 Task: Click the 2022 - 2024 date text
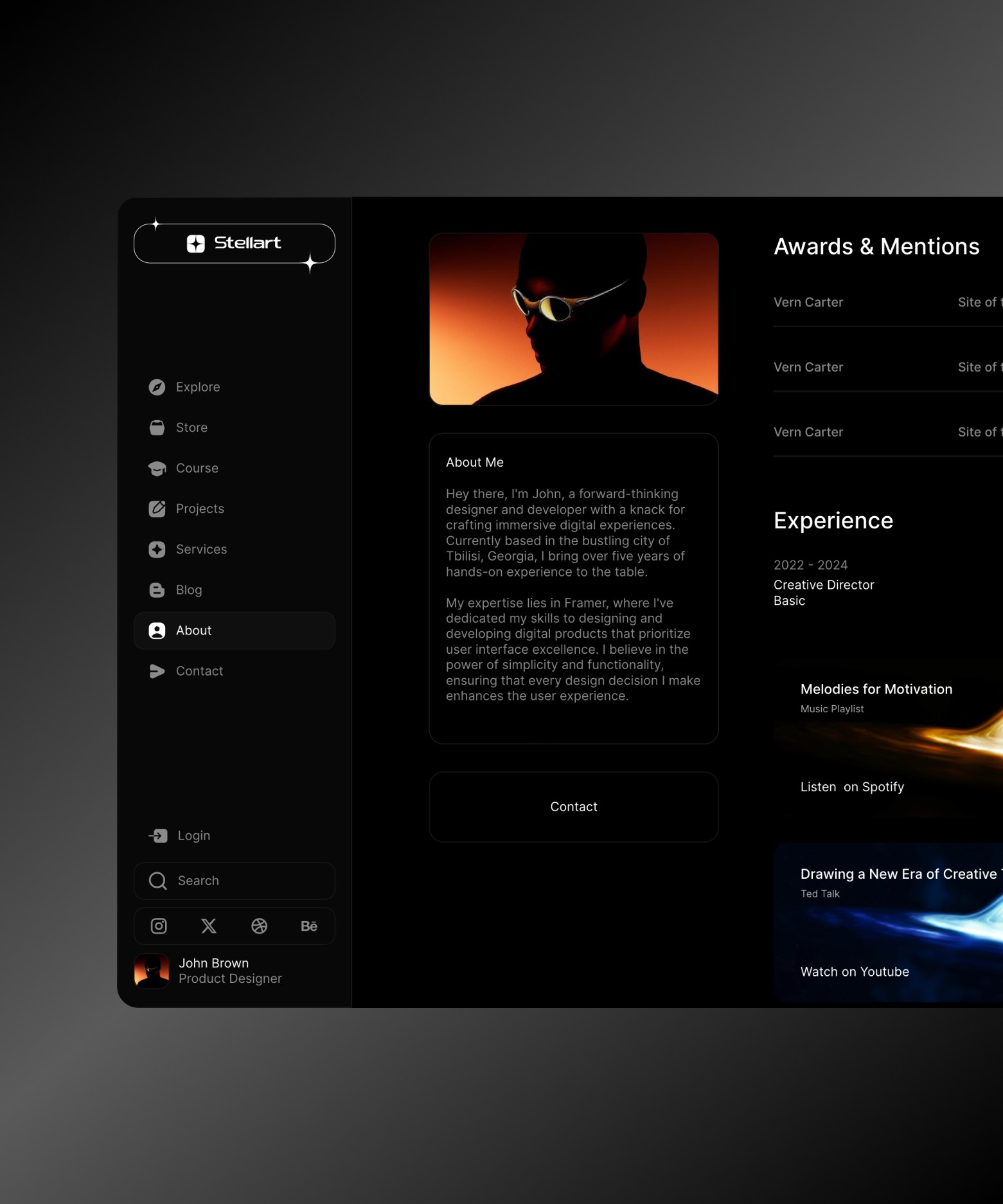[x=810, y=565]
